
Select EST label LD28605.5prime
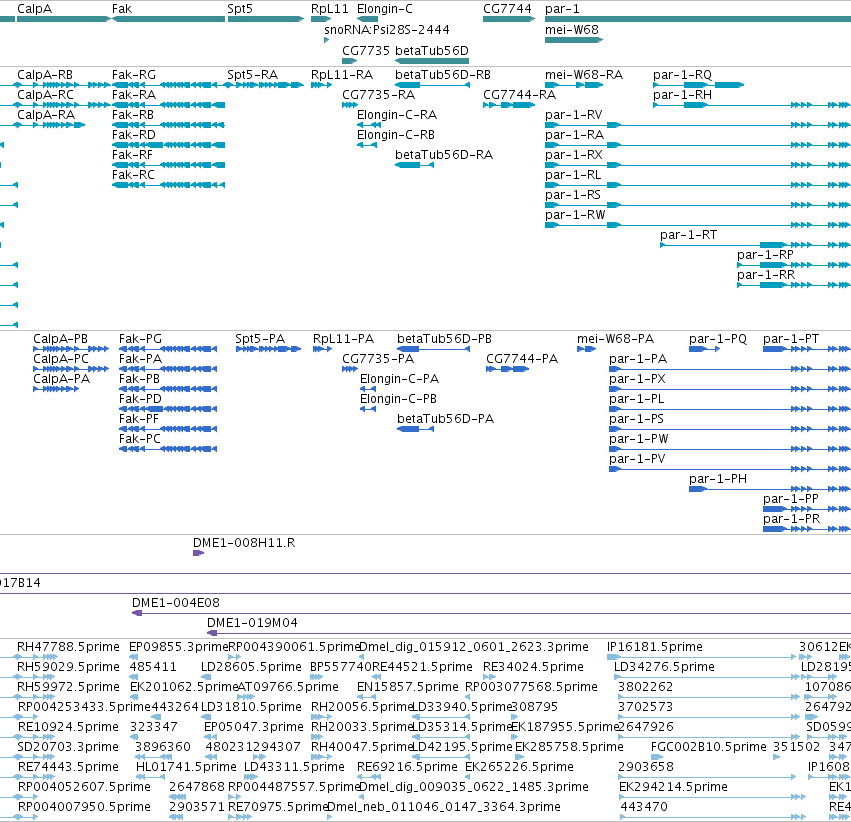pos(251,666)
